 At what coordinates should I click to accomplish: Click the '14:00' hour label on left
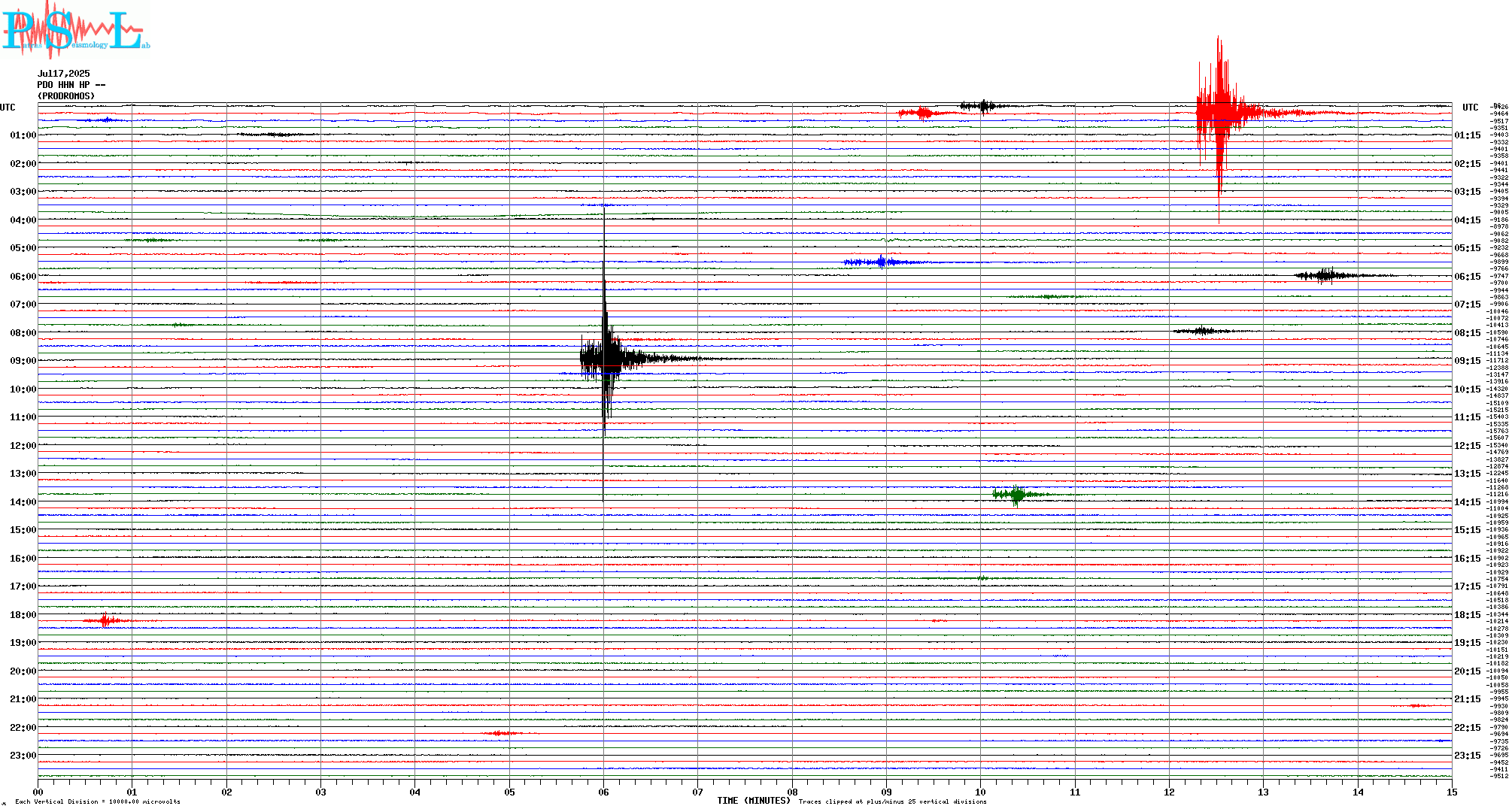click(23, 502)
